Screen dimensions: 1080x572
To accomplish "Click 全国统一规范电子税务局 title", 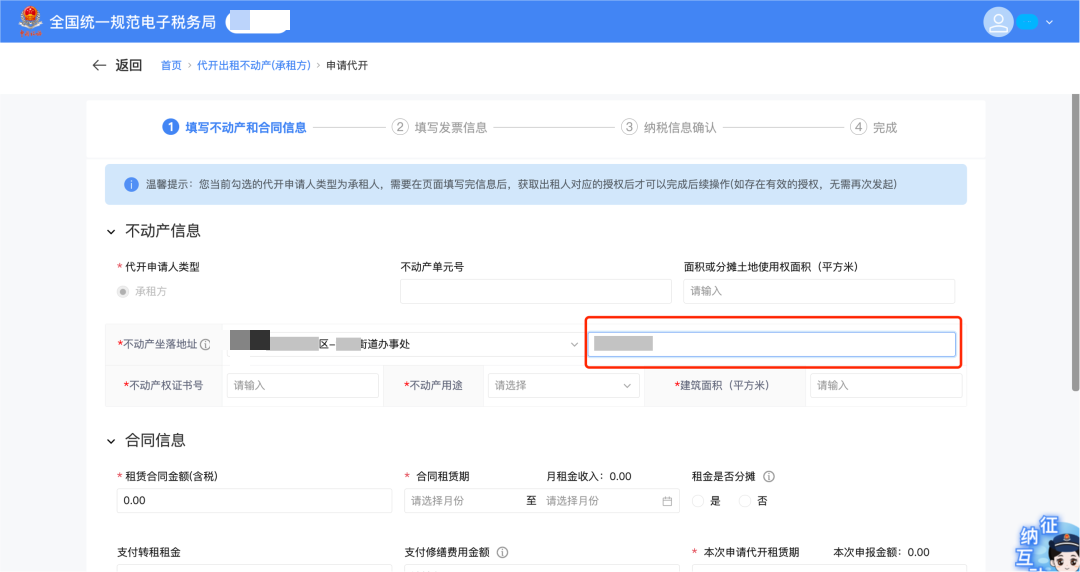I will tap(133, 22).
